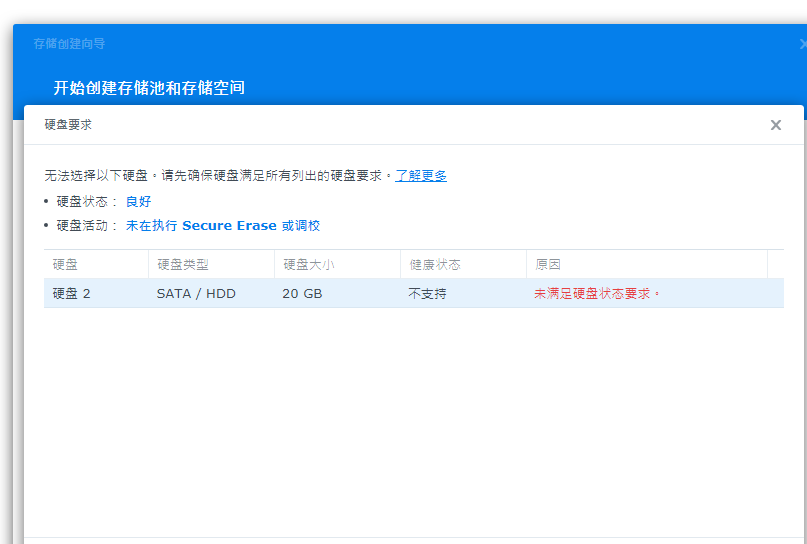Click the 存储创建向导 window title
The height and width of the screenshot is (544, 807).
[69, 44]
